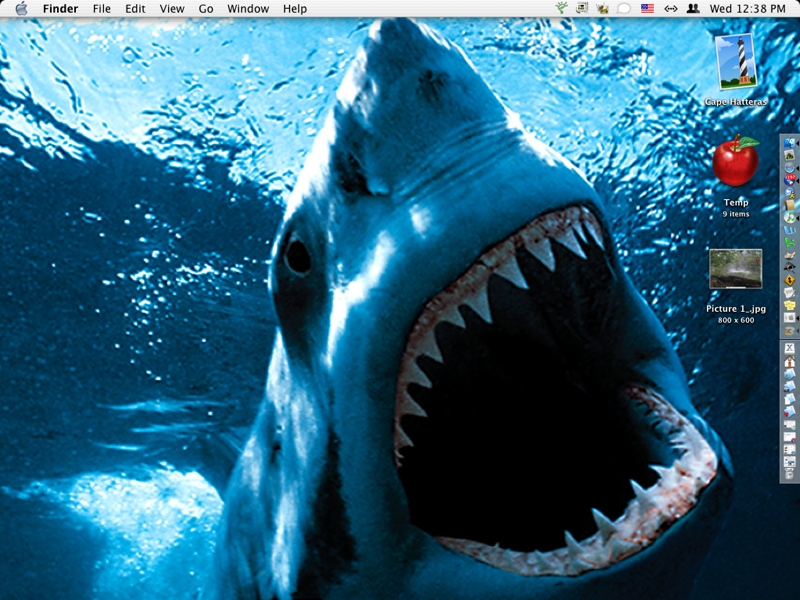Select the Temp apple folder icon
800x600 pixels.
pyautogui.click(x=736, y=162)
